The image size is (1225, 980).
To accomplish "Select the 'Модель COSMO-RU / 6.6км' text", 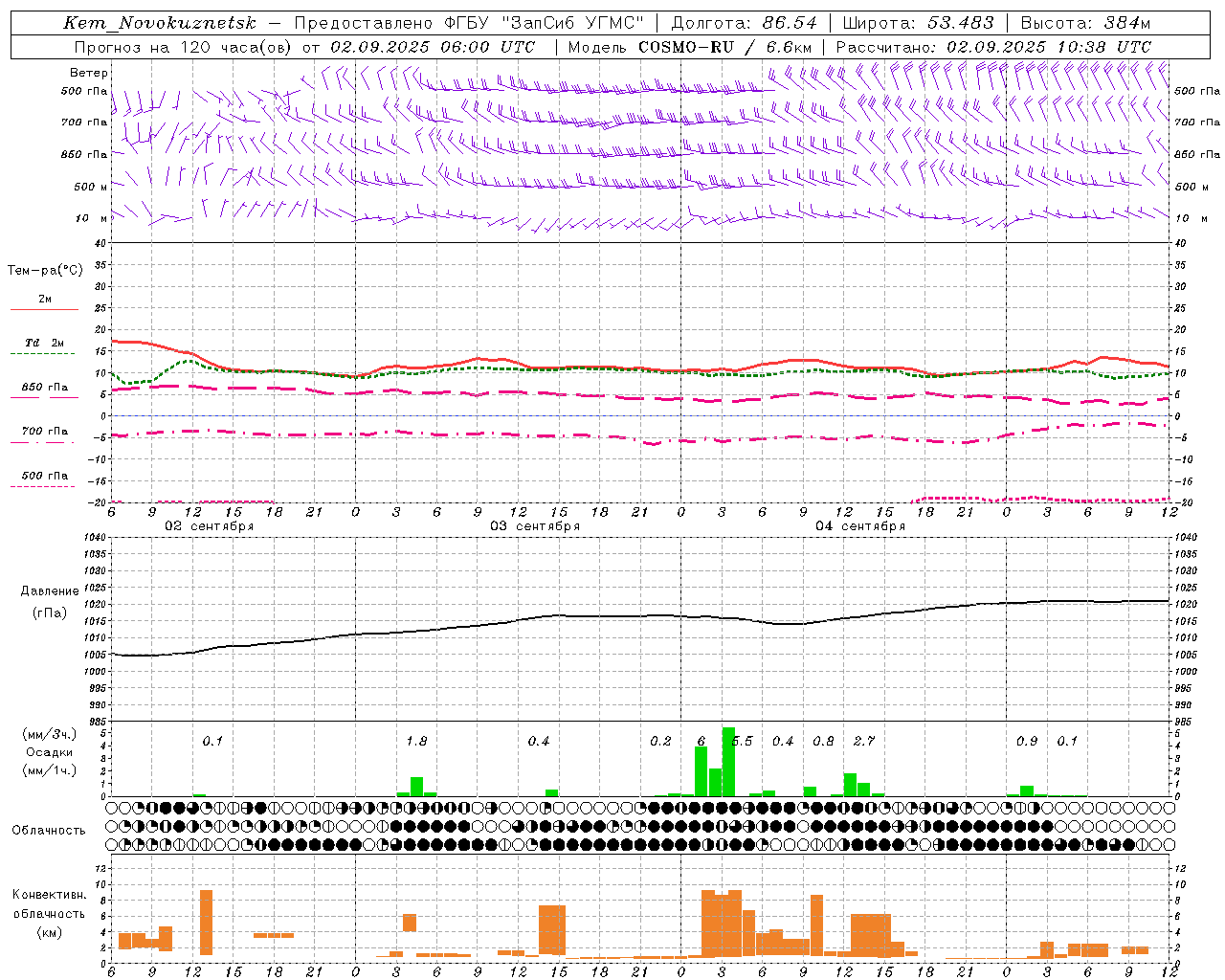I will point(690,47).
